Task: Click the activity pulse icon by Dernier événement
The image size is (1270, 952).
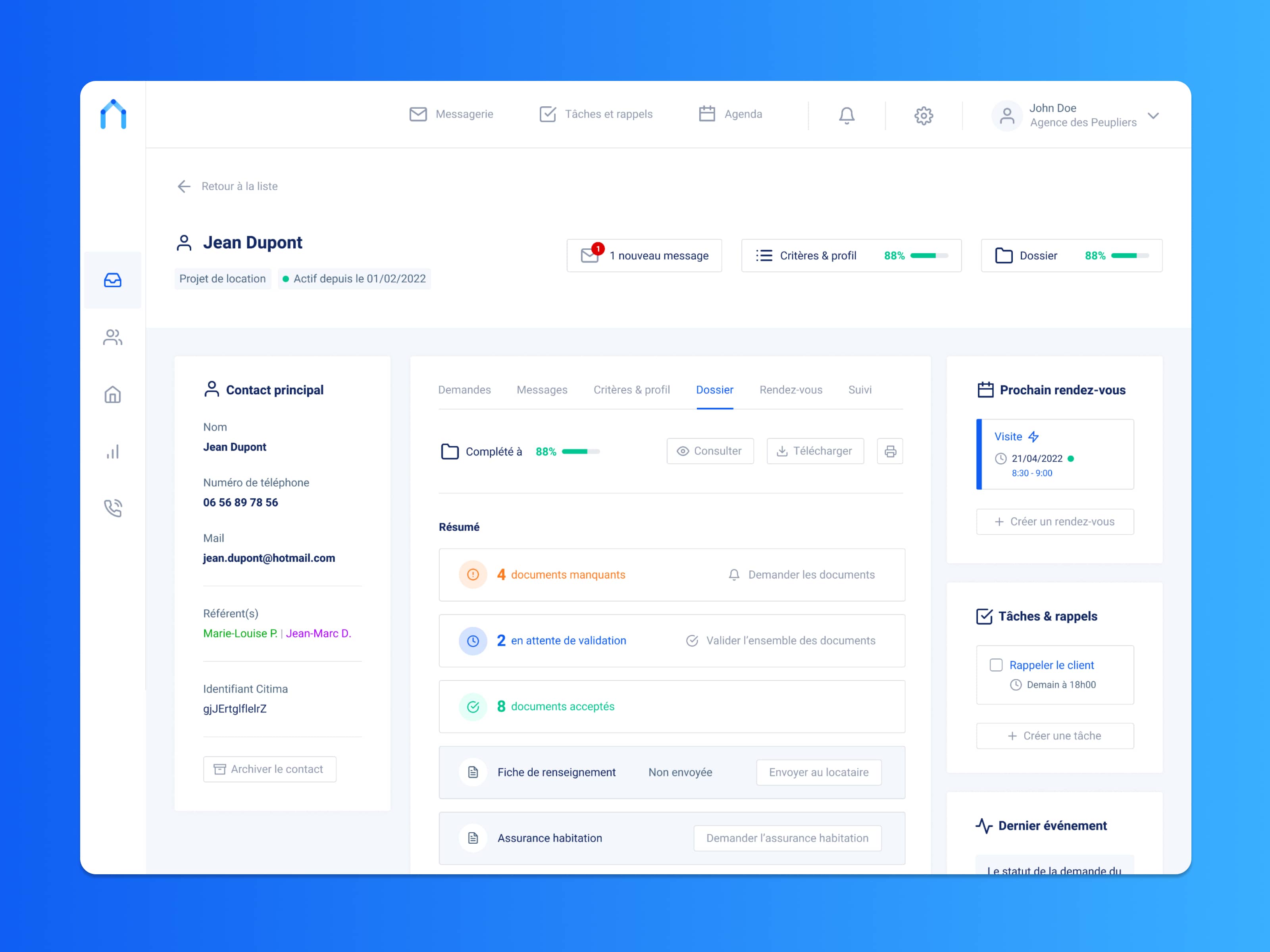Action: (x=984, y=826)
